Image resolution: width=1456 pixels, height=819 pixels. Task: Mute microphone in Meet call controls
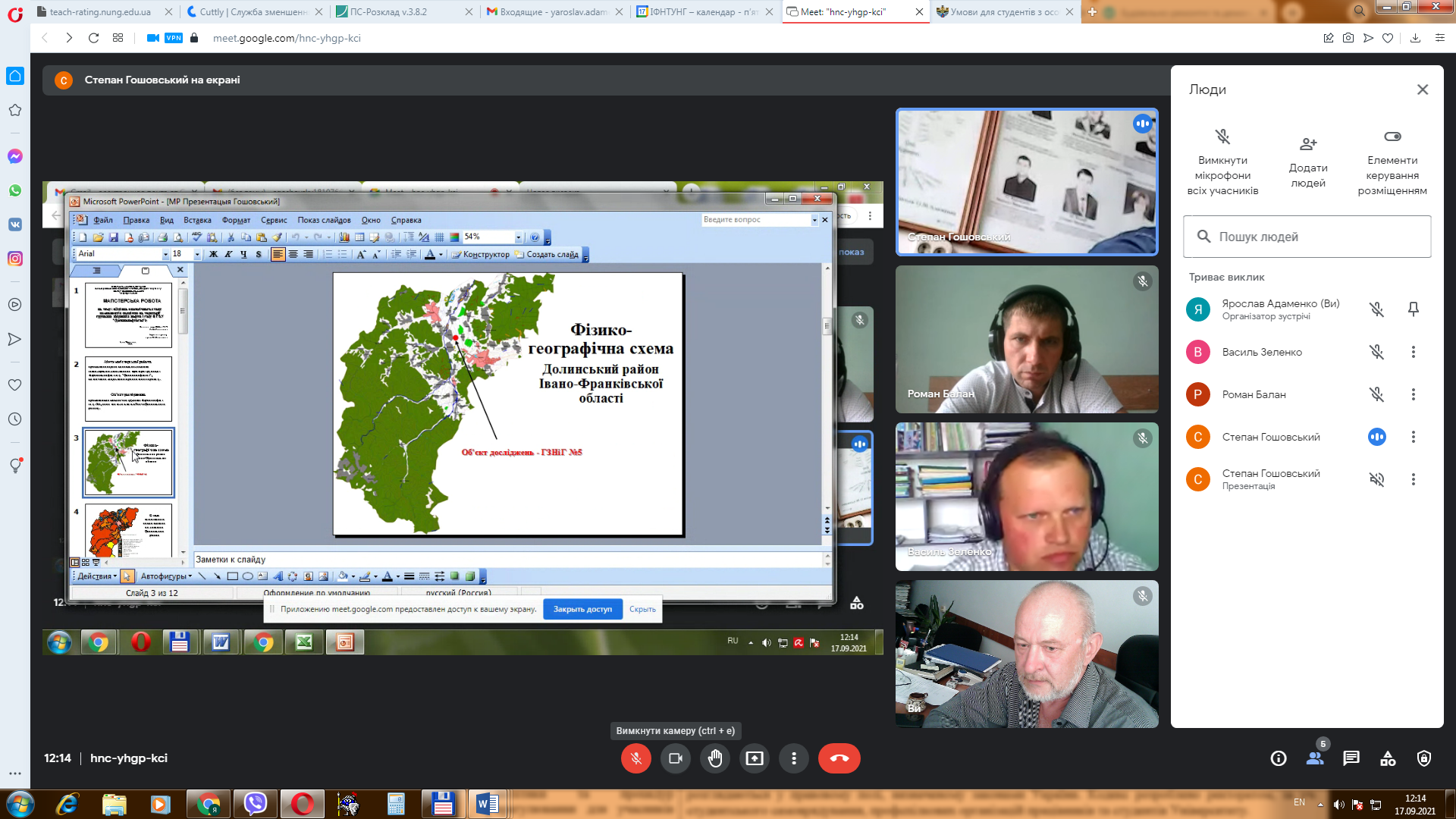[635, 758]
